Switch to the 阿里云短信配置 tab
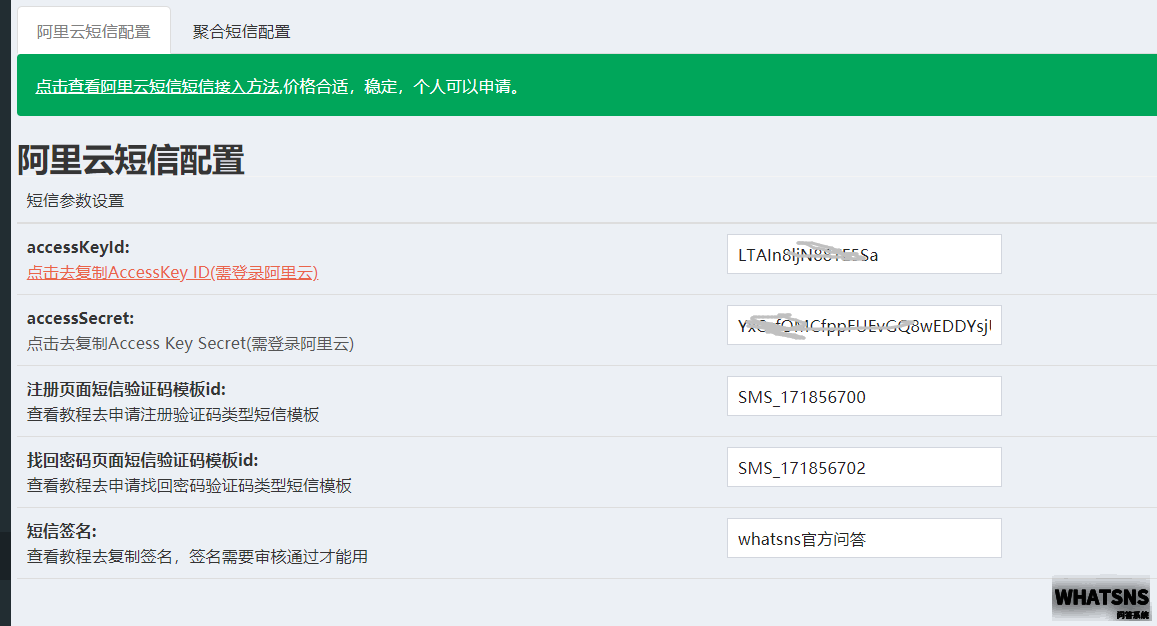Viewport: 1157px width, 626px height. pyautogui.click(x=94, y=31)
